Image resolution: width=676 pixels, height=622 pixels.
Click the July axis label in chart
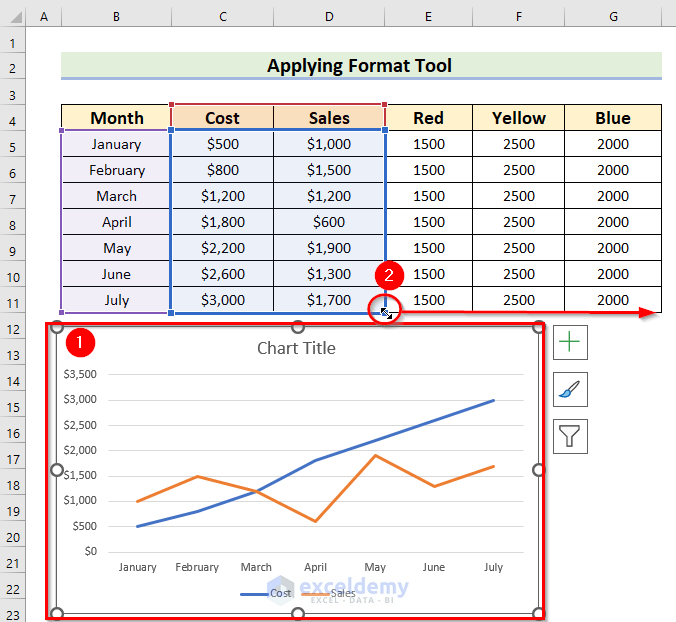(x=493, y=567)
